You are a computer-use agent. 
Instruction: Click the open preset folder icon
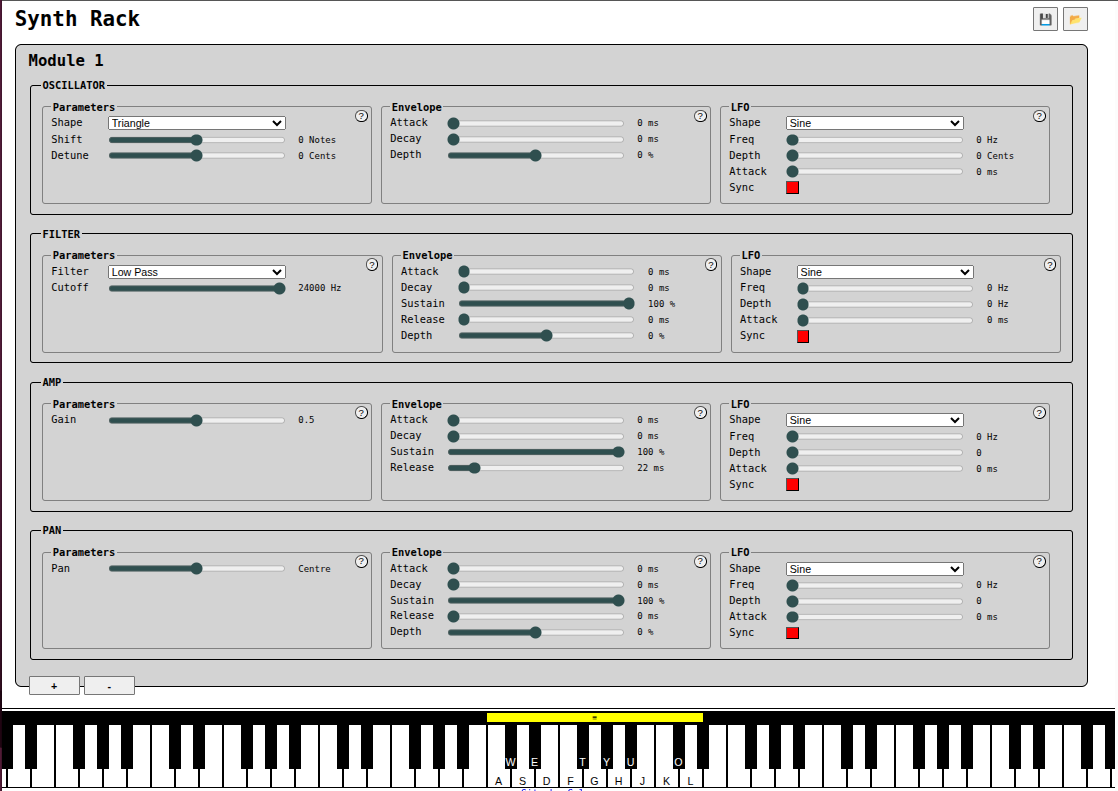click(1075, 19)
